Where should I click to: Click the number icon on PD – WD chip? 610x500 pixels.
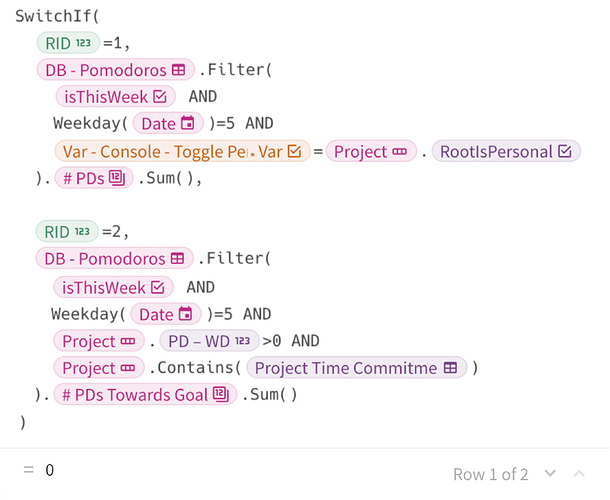(x=242, y=341)
